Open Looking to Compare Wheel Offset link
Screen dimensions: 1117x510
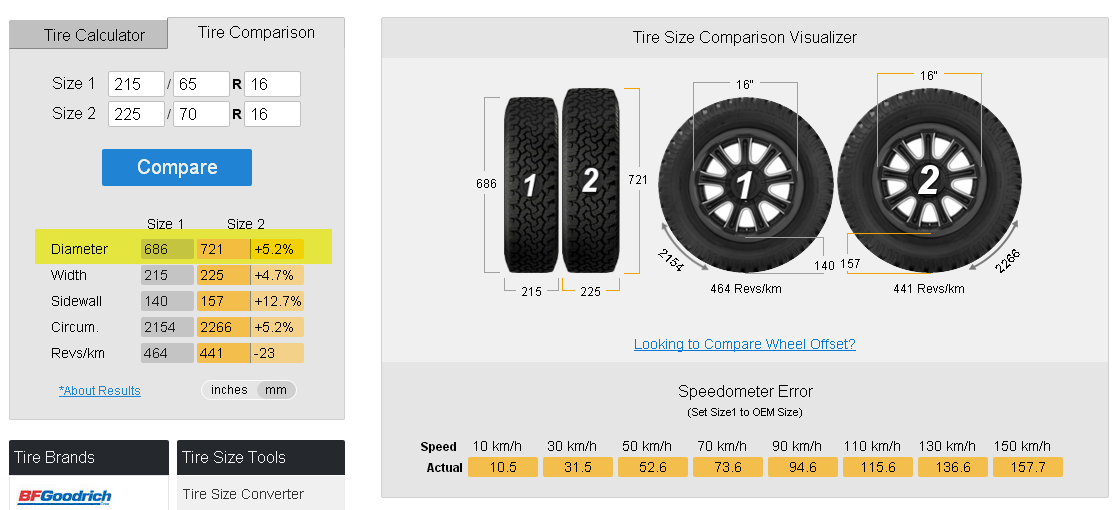[744, 344]
